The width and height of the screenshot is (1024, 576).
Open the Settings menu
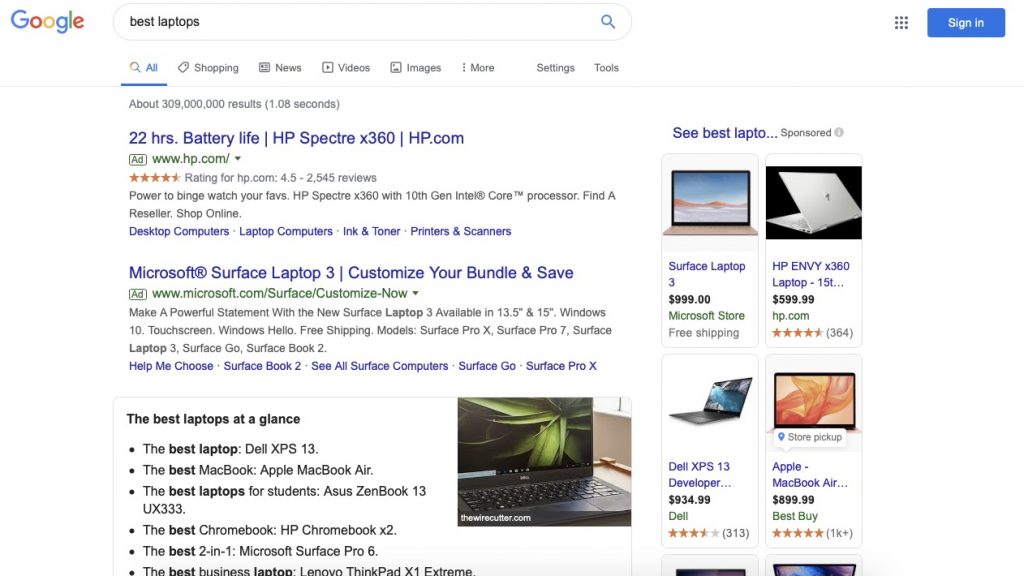tap(555, 67)
